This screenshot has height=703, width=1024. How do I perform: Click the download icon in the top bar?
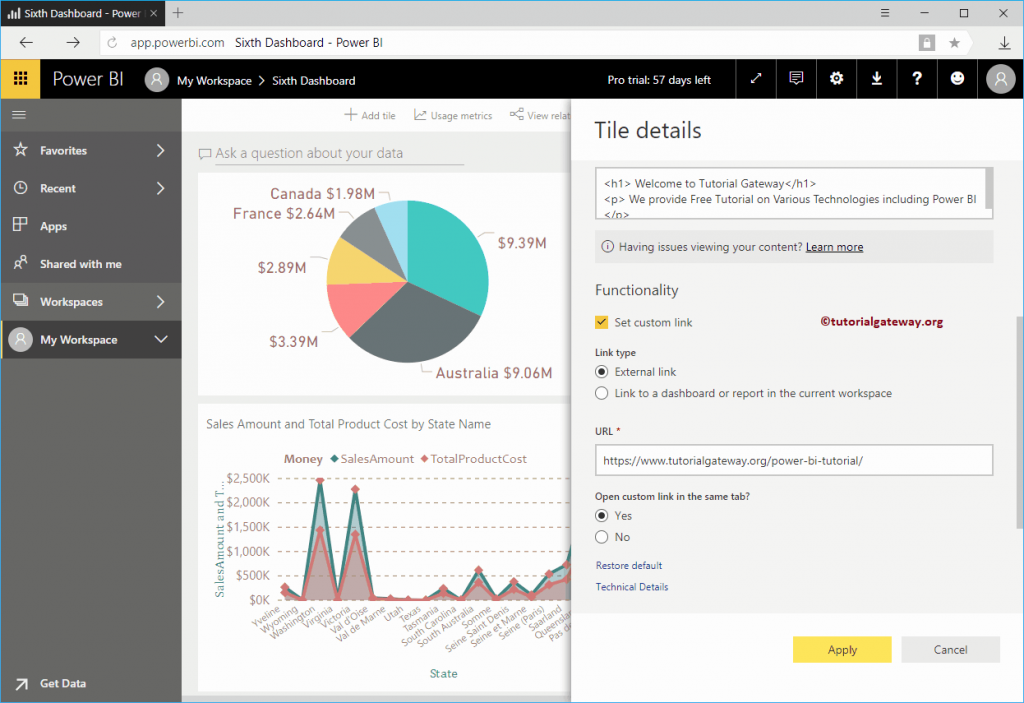pyautogui.click(x=876, y=79)
